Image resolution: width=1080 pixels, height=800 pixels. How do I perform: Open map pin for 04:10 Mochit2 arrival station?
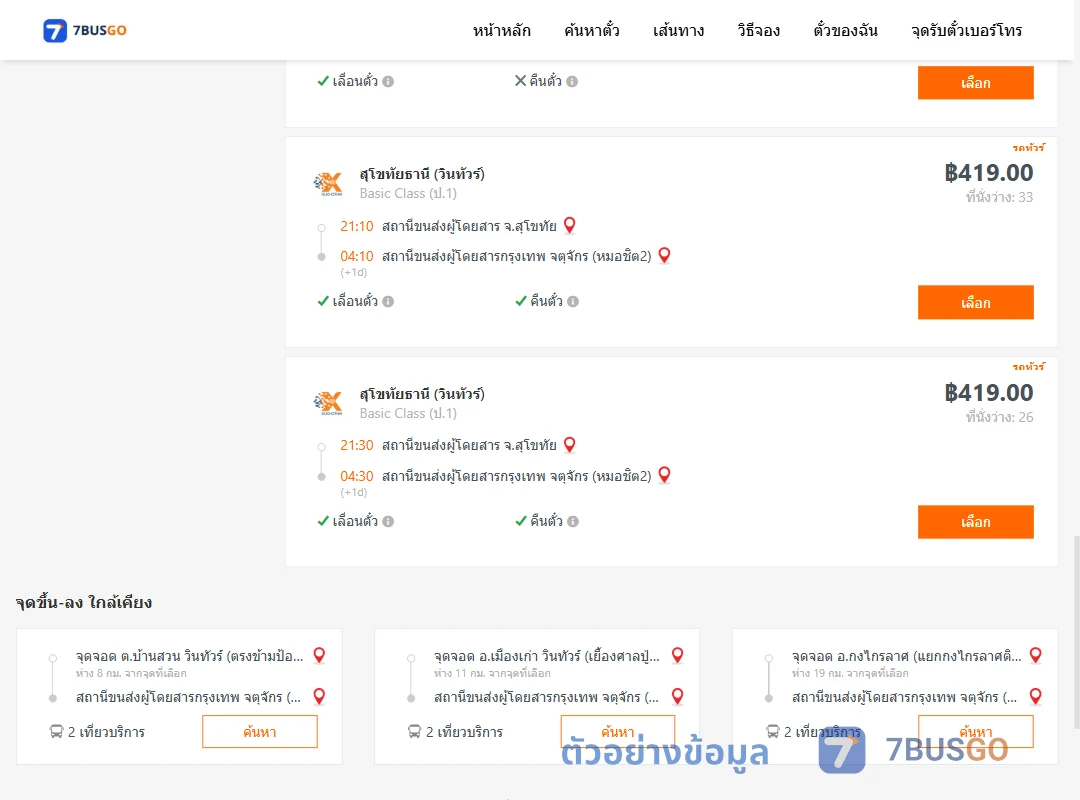pos(665,256)
